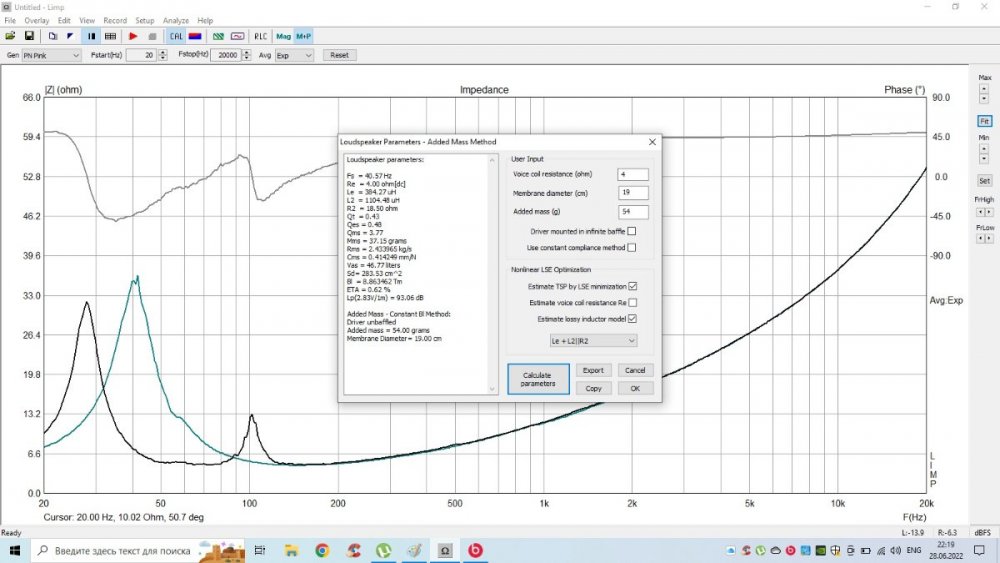
Task: Click the save floppy disk icon
Action: point(29,36)
